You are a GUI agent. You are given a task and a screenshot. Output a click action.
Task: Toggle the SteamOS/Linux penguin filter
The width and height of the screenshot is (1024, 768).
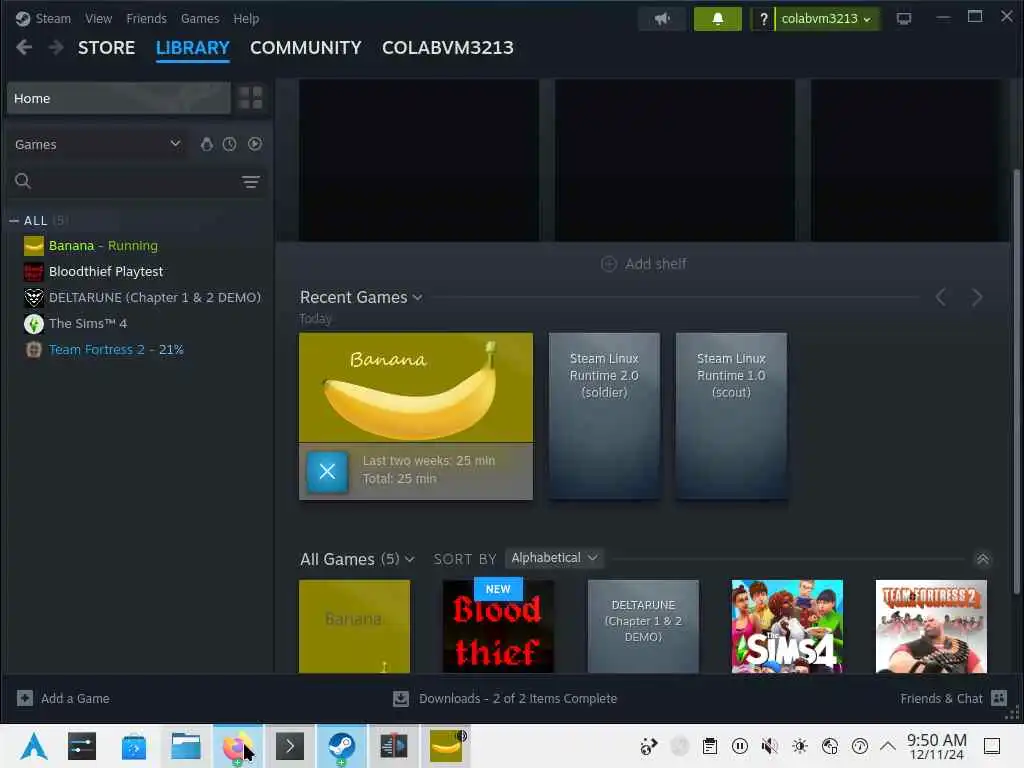pos(206,144)
